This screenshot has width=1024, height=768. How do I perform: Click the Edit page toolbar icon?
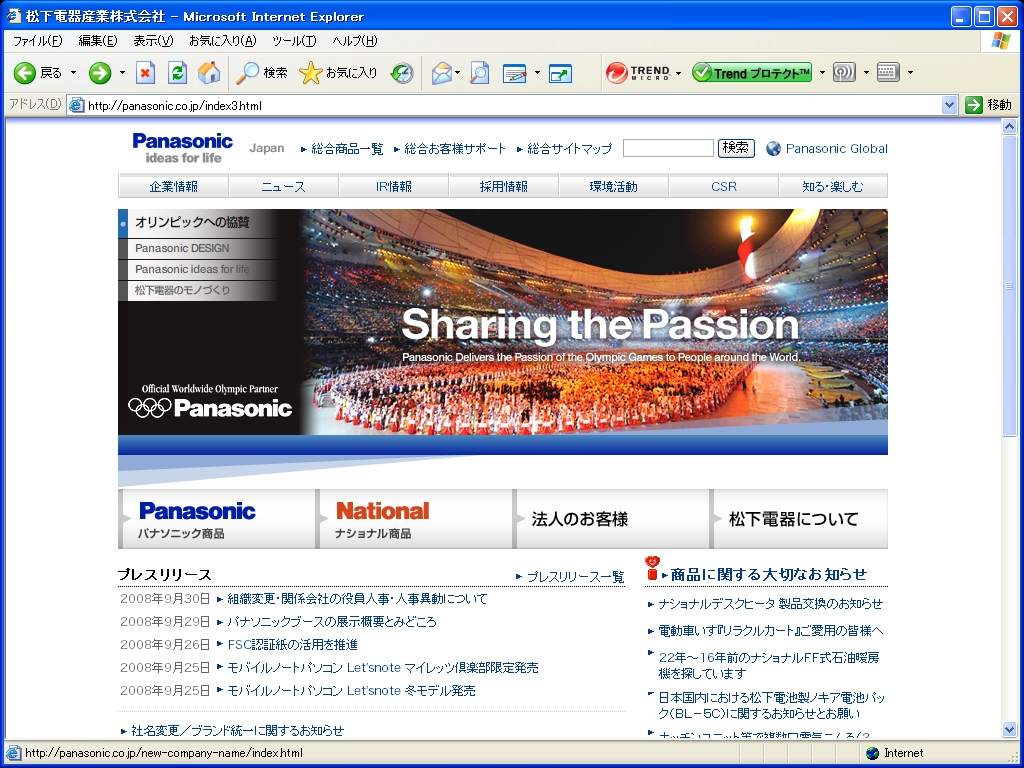[x=515, y=72]
